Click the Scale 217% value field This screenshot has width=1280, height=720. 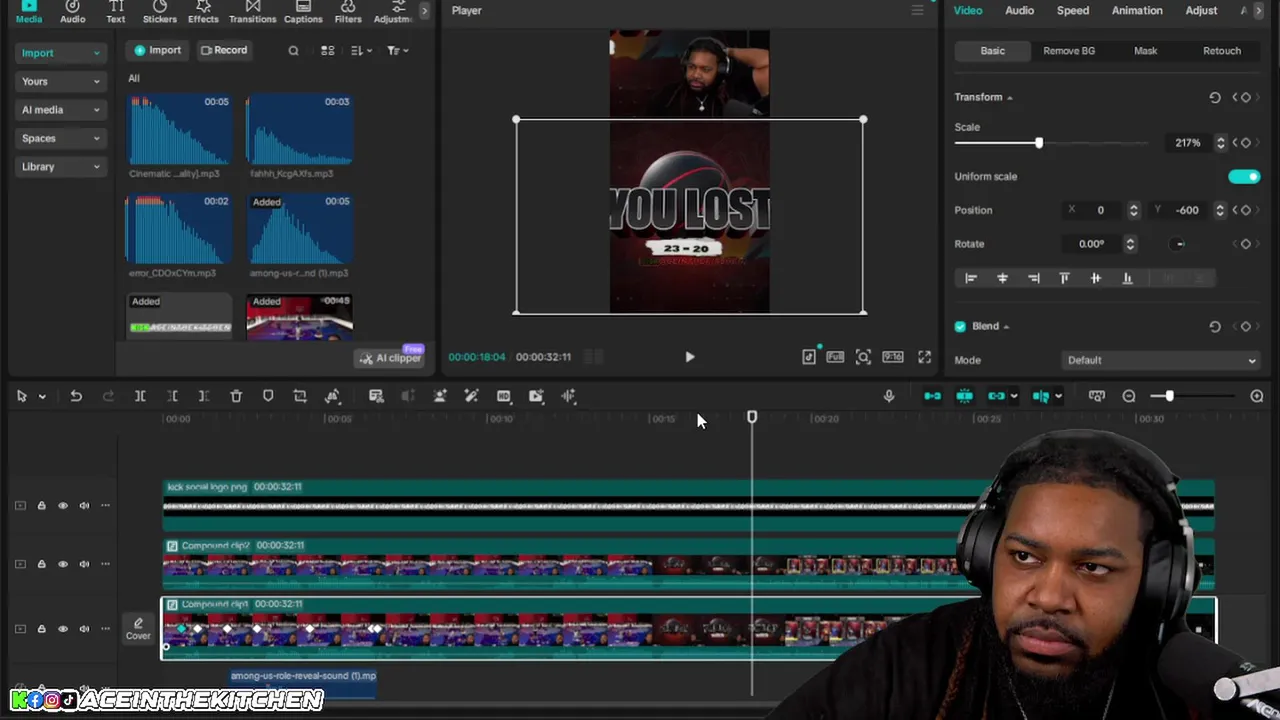[1187, 143]
